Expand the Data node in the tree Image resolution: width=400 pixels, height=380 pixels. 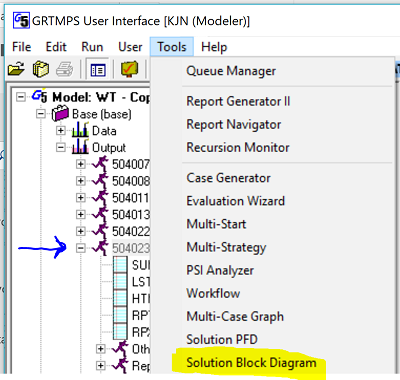(x=60, y=130)
